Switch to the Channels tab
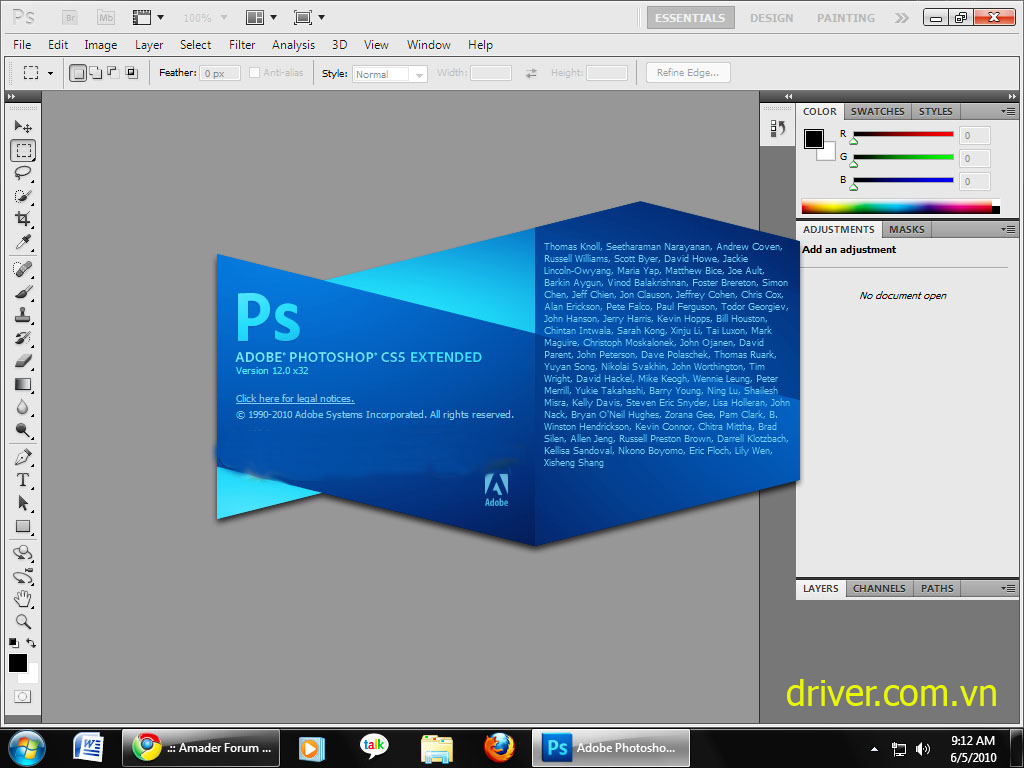Viewport: 1024px width, 768px height. 879,588
